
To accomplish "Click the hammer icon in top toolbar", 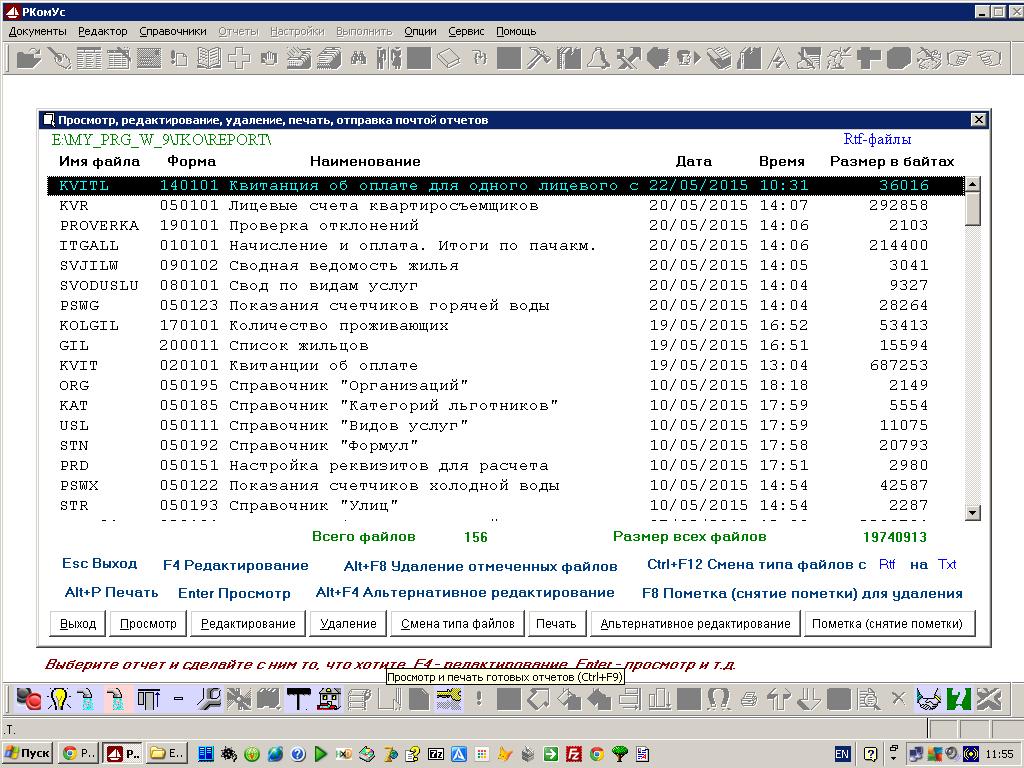I will pyautogui.click(x=538, y=58).
